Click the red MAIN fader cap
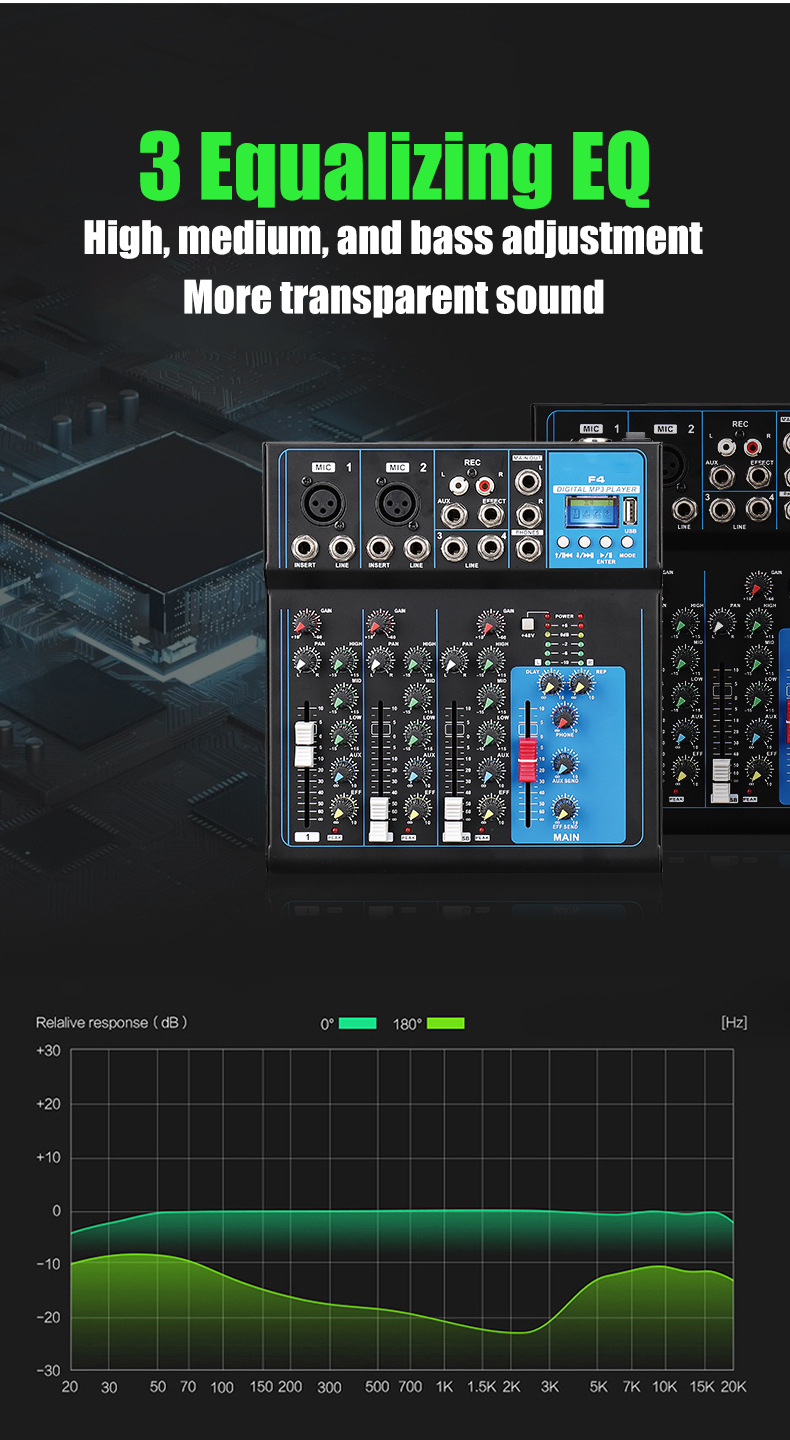The width and height of the screenshot is (790, 1440). tap(528, 760)
